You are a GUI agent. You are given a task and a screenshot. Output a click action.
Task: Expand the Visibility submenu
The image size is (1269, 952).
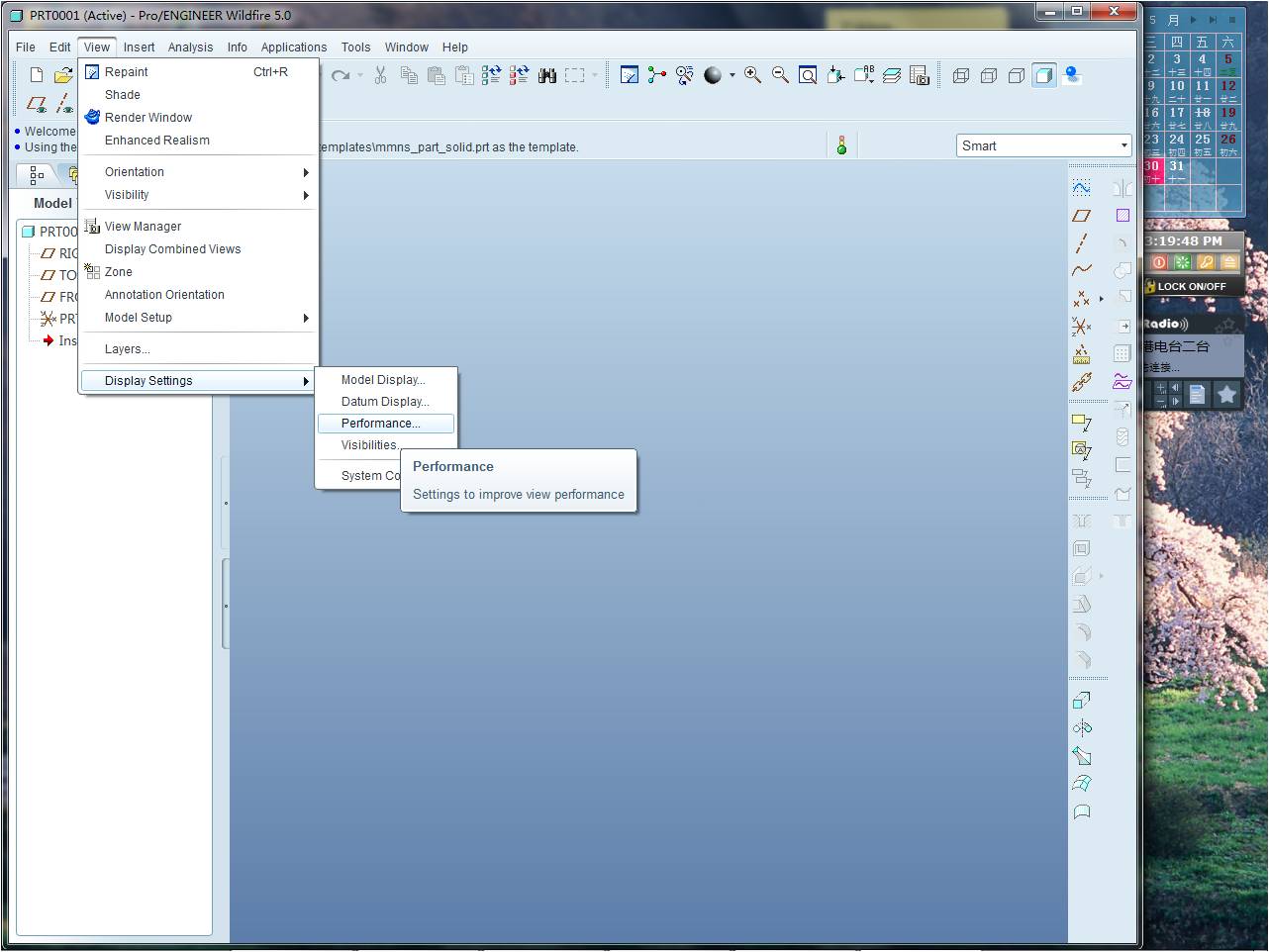(x=198, y=195)
